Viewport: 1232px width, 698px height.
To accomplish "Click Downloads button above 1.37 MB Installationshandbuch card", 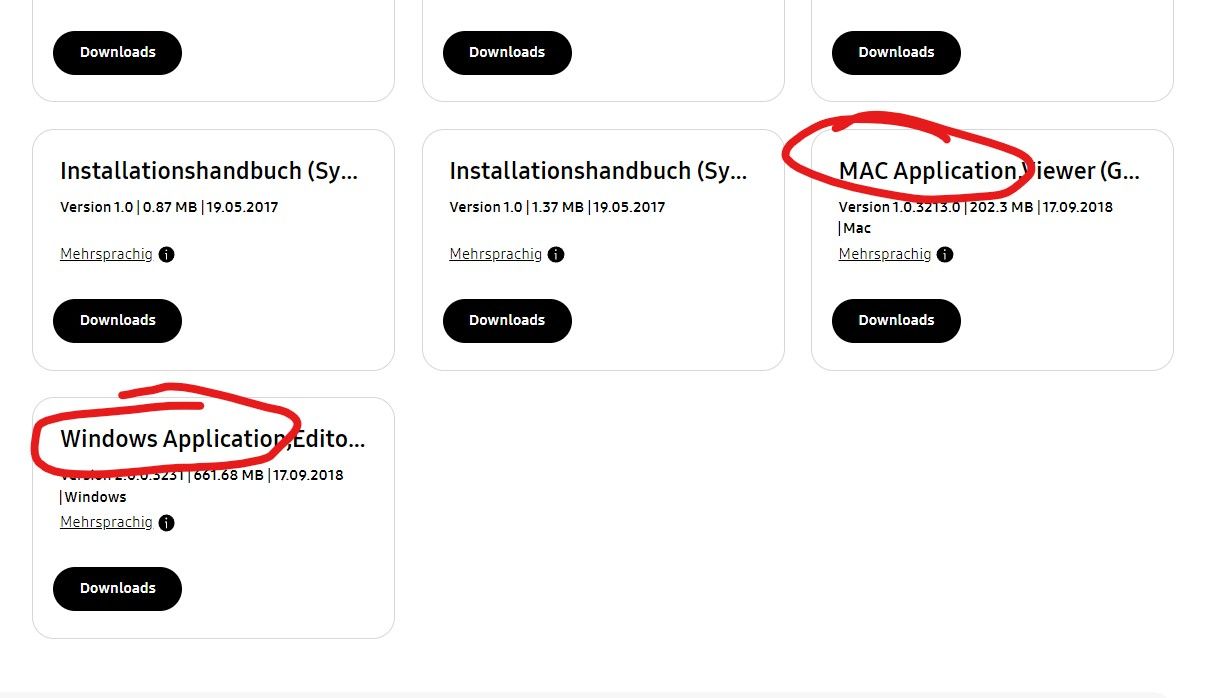I will point(507,52).
